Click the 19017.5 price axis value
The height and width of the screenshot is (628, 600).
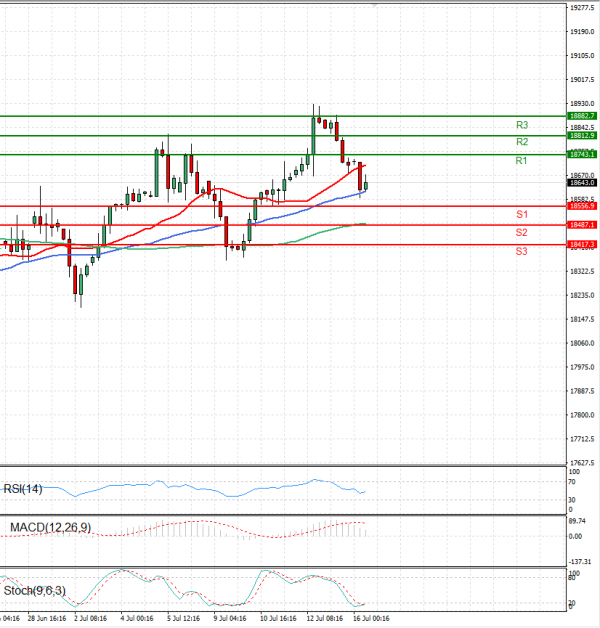point(582,80)
